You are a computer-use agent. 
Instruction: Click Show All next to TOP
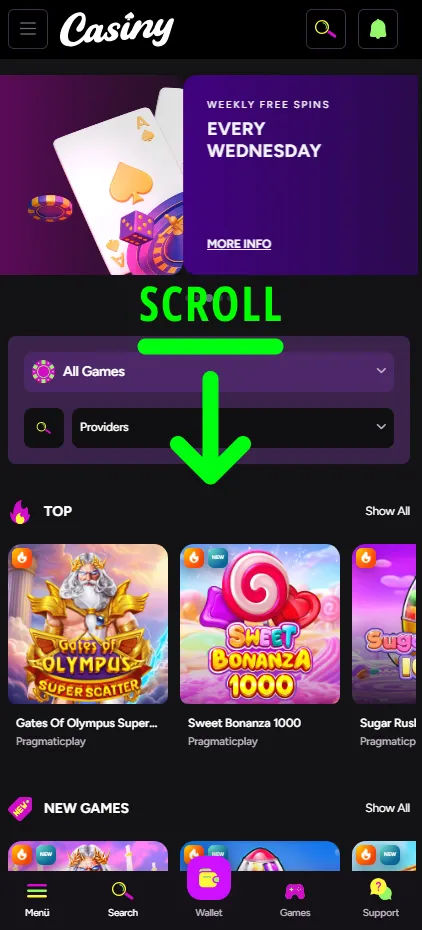point(388,511)
